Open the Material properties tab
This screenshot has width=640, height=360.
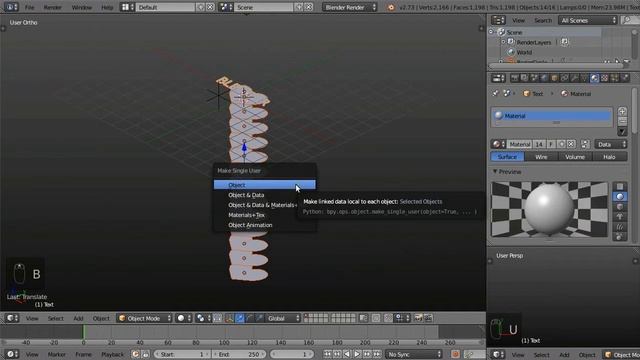(594, 78)
